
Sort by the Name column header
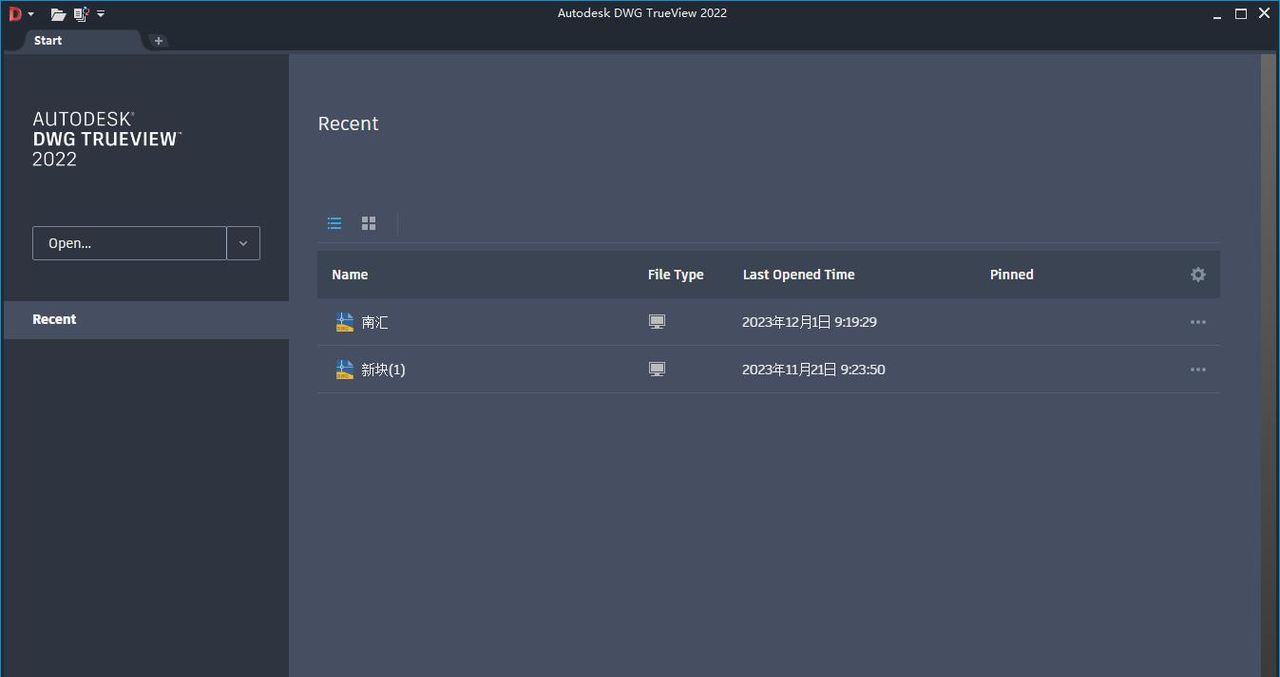coord(350,275)
